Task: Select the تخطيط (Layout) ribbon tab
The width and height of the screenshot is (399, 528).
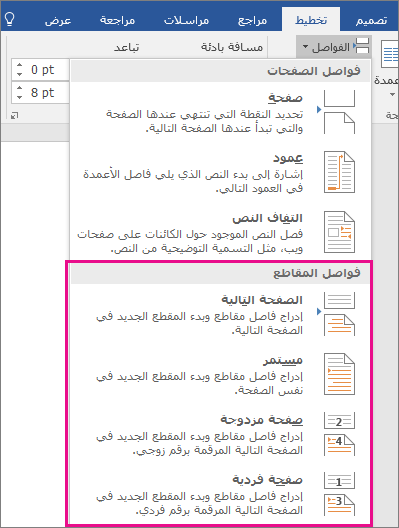Action: 311,20
